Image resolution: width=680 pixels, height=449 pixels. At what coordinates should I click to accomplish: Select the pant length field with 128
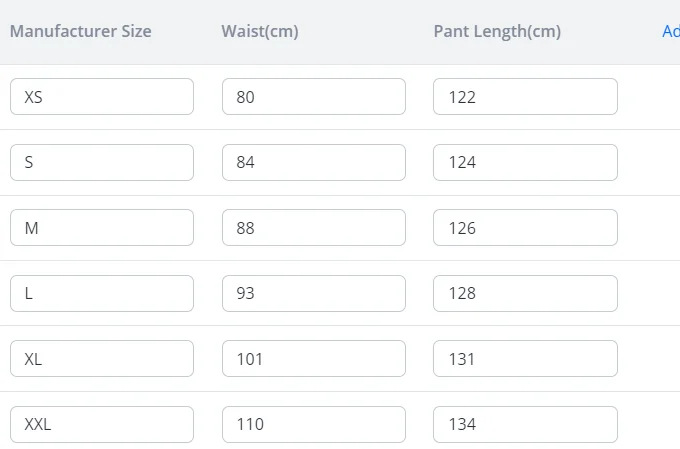click(525, 293)
